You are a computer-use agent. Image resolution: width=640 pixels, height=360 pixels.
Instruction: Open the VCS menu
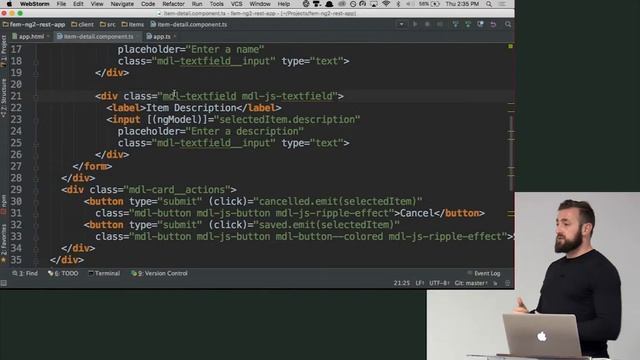(x=236, y=4)
